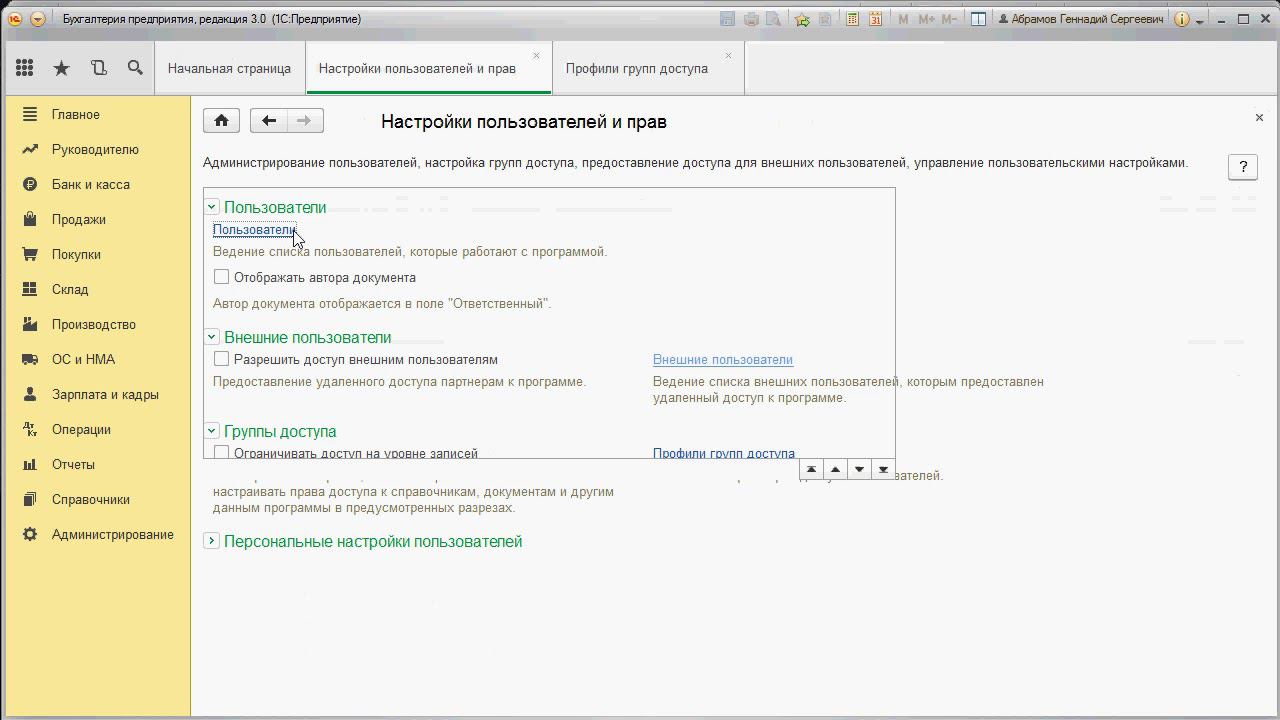
Task: Open the service menu arrow next to info
Action: pyautogui.click(x=1199, y=20)
